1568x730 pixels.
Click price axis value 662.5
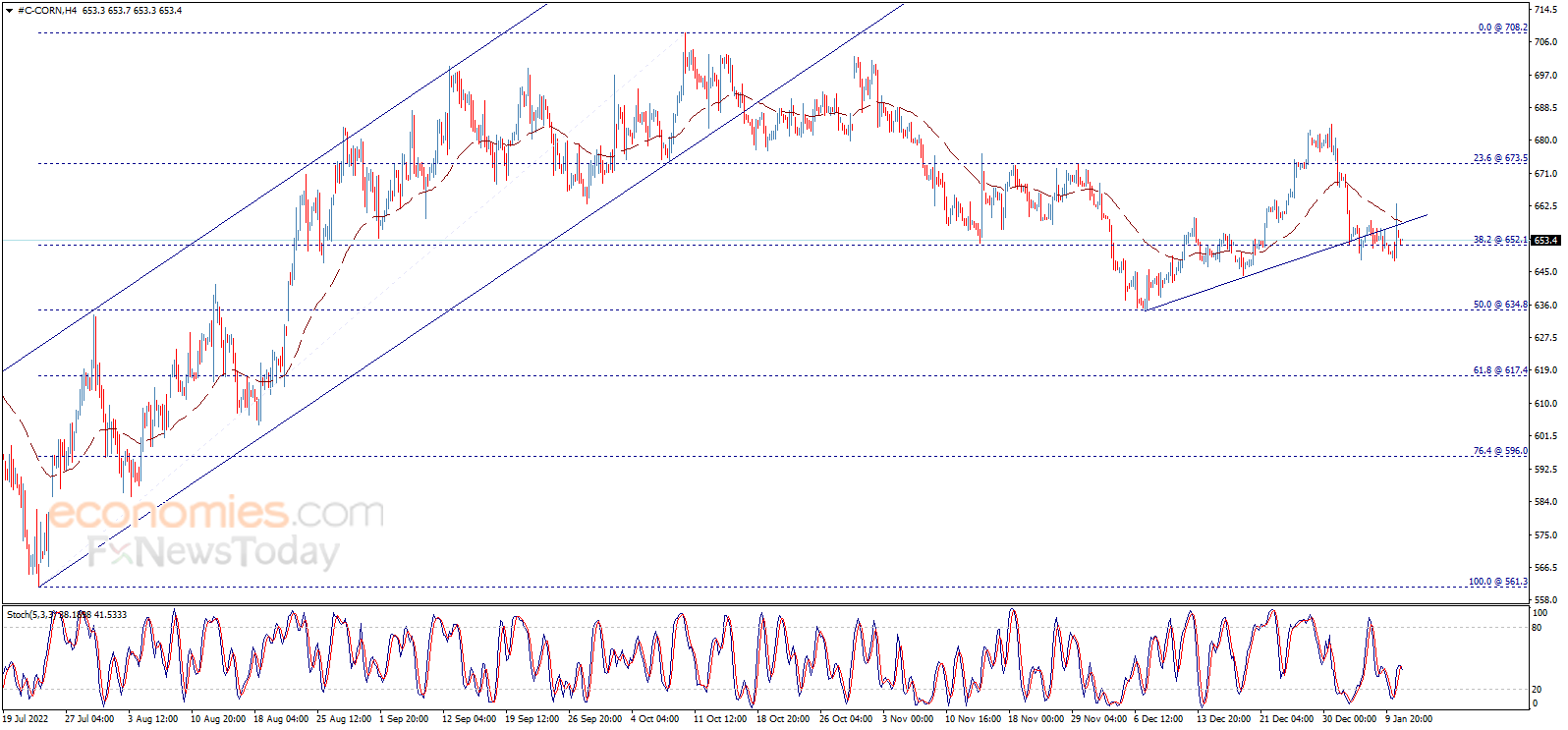pos(1545,206)
